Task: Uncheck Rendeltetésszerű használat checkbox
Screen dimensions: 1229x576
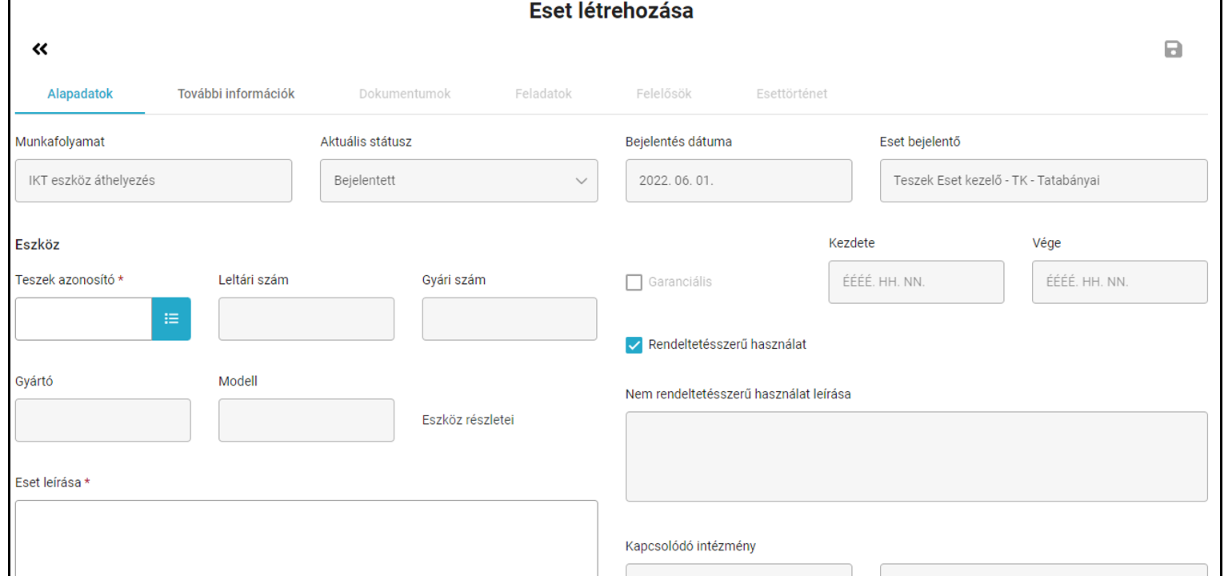Action: [x=634, y=345]
